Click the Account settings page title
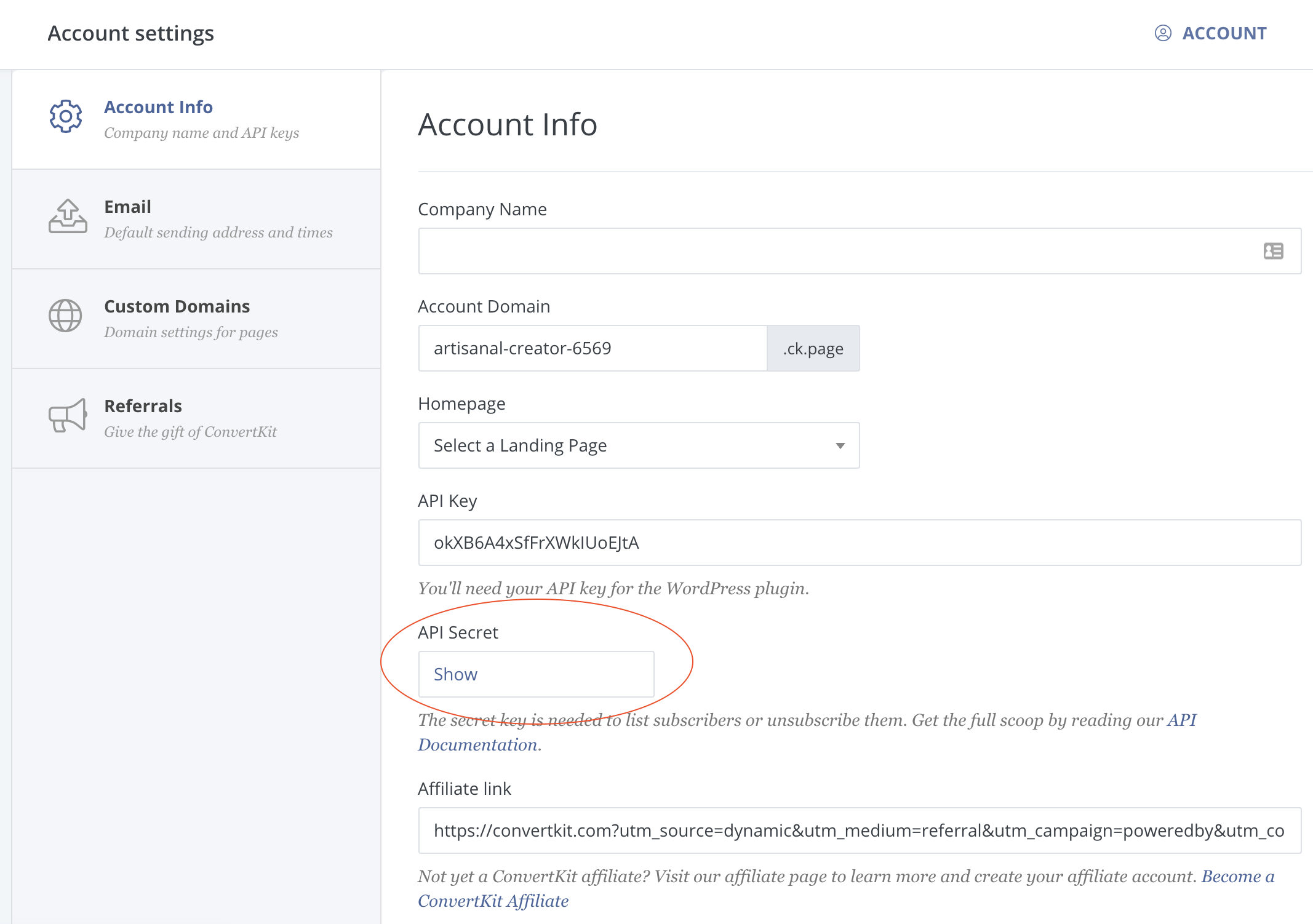The image size is (1313, 924). pyautogui.click(x=131, y=33)
